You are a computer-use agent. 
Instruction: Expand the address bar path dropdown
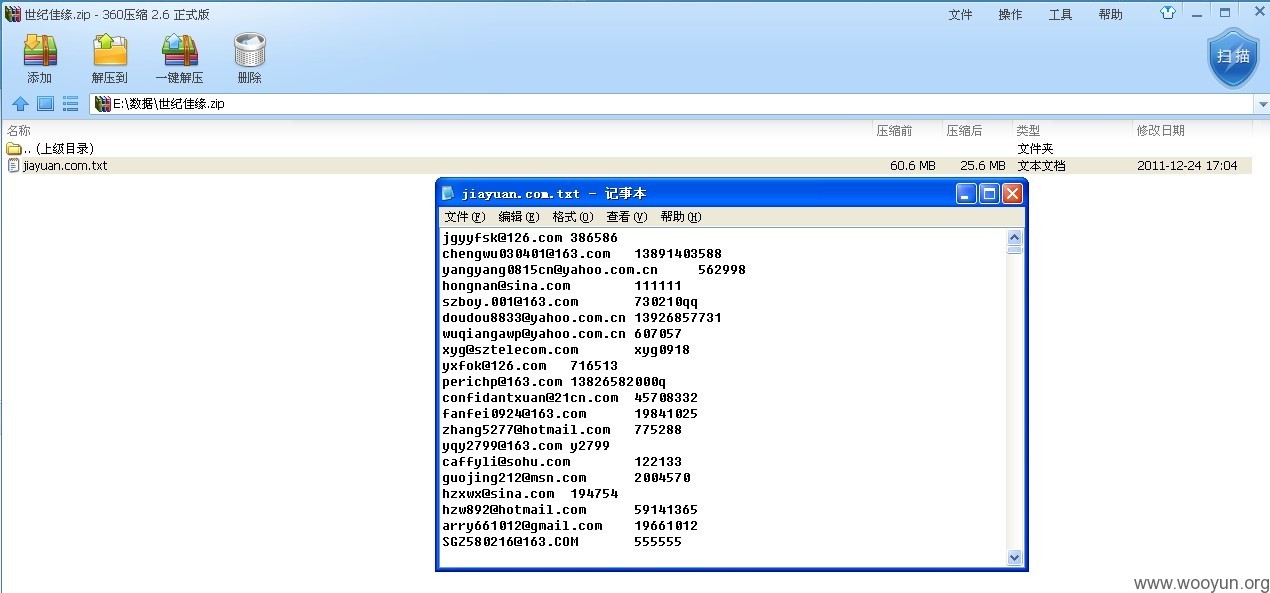point(1260,104)
